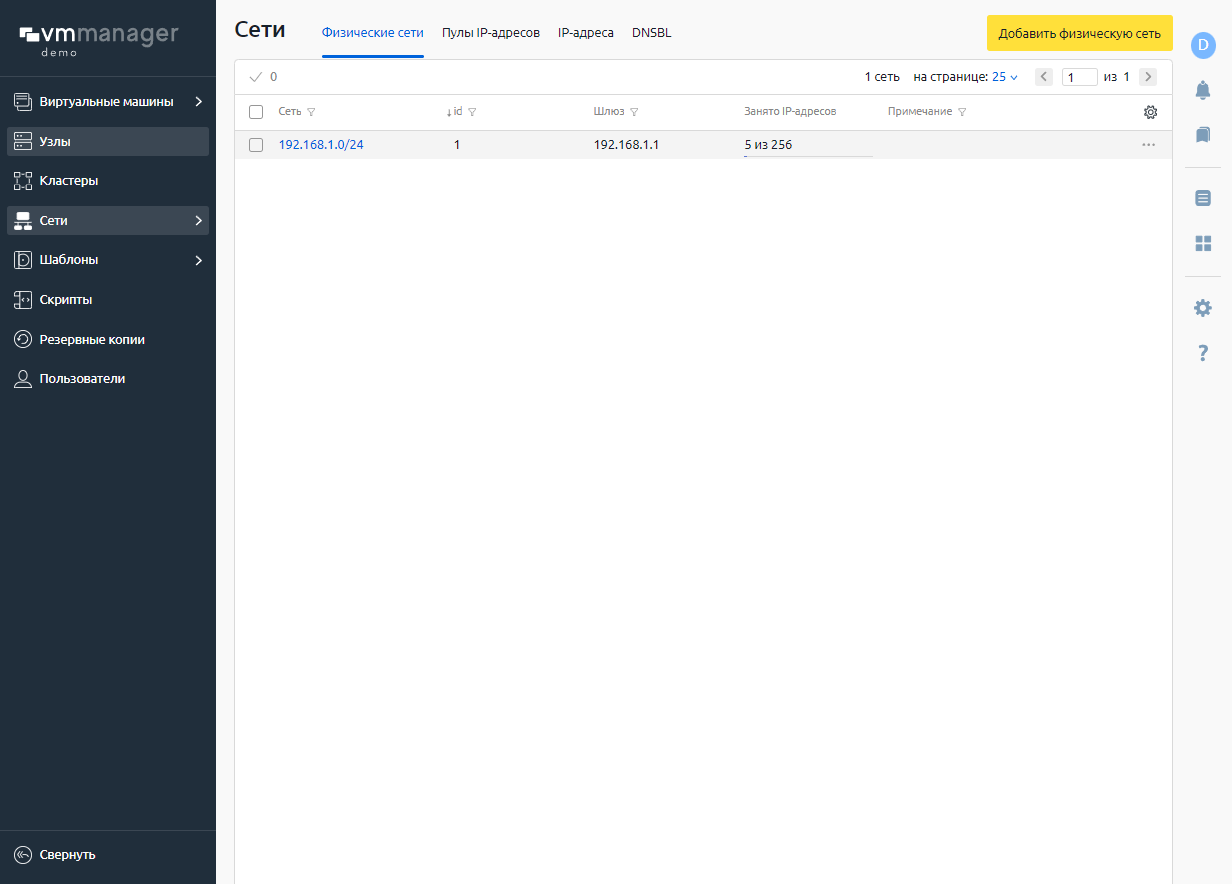The height and width of the screenshot is (884, 1232).
Task: Open the per-page 25 dropdown
Action: point(1005,77)
